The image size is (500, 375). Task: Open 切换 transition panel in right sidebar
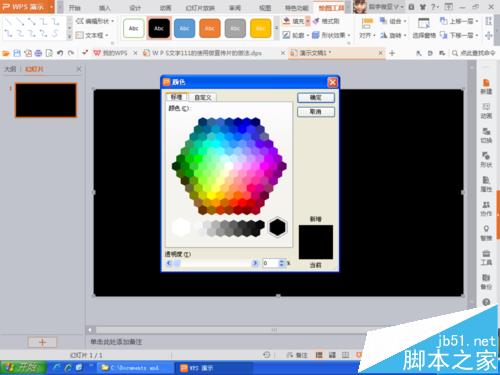(486, 135)
